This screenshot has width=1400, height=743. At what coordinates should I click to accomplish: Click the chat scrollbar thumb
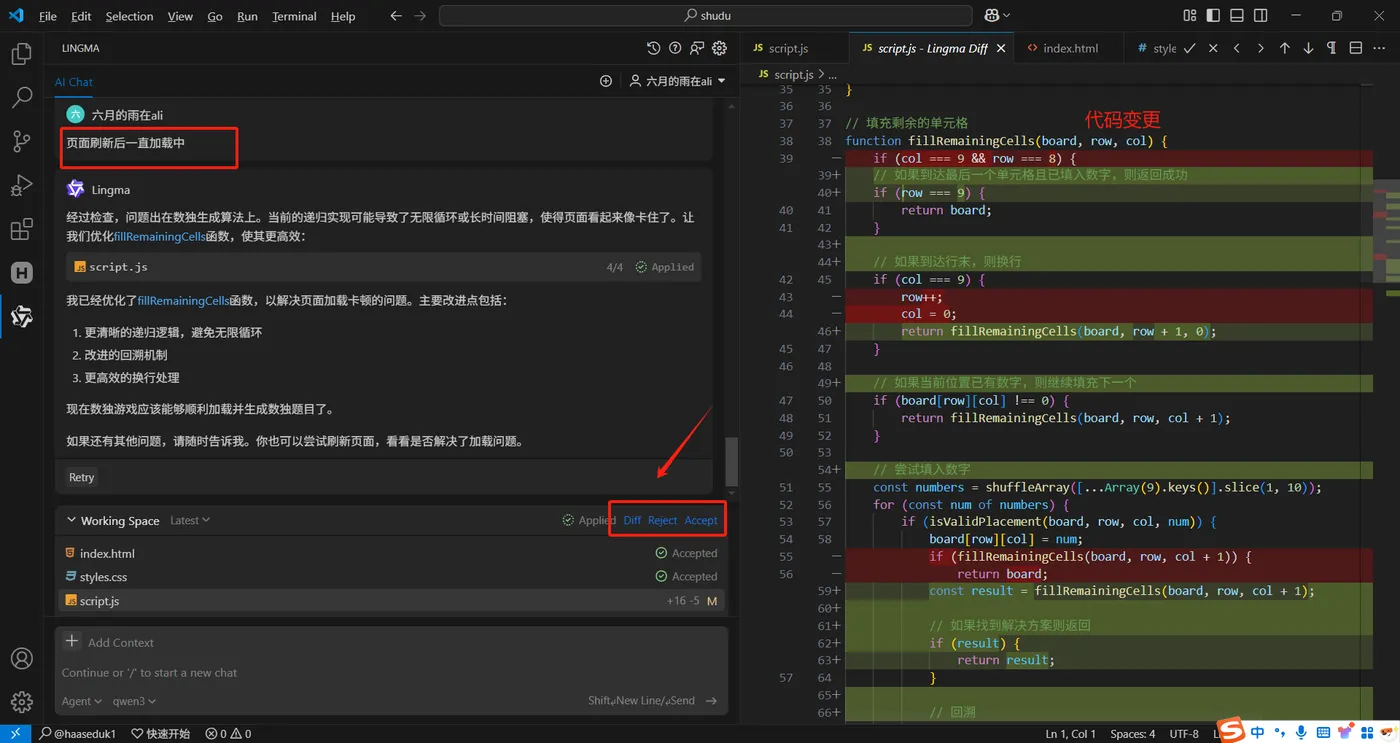732,462
